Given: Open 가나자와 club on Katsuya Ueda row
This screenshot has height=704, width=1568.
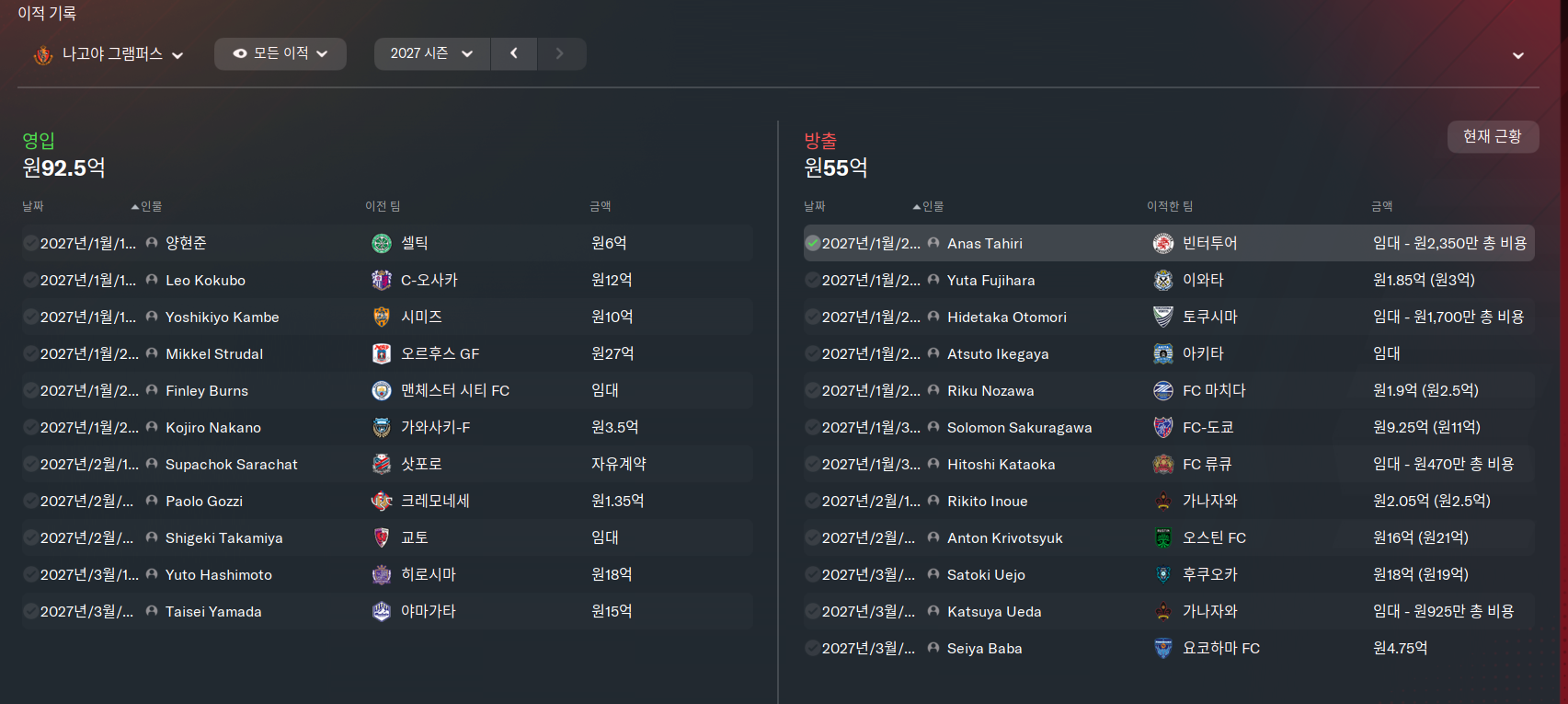Looking at the screenshot, I should pyautogui.click(x=1210, y=611).
